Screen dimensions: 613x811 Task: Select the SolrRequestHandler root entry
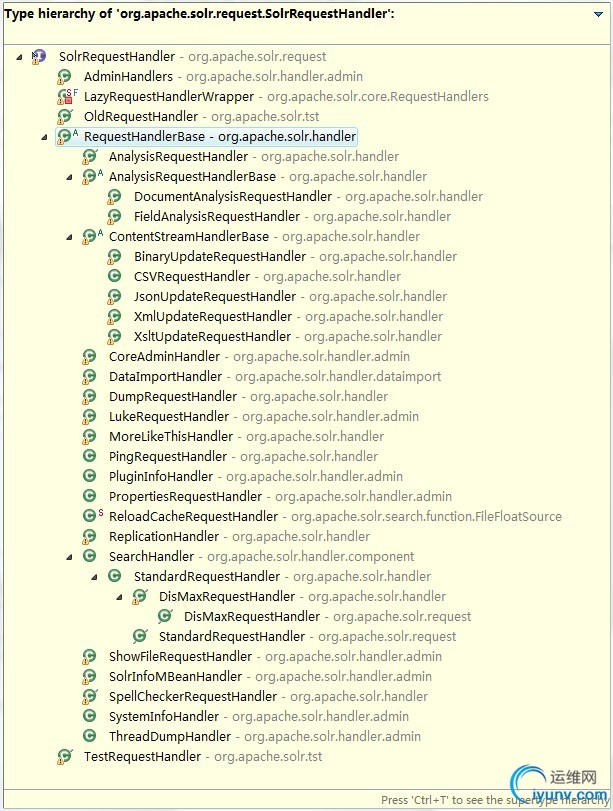tap(192, 56)
